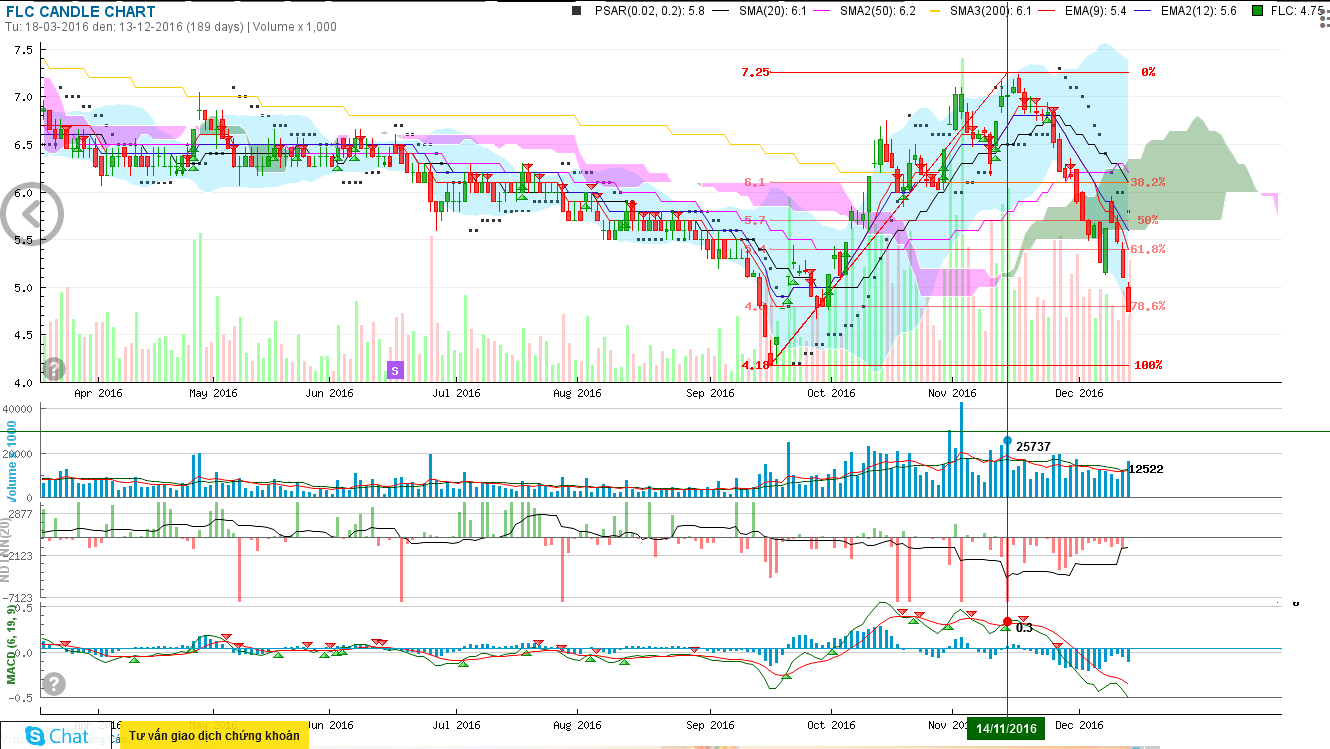Click the 25737 volume value label
Viewport: 1330px width, 749px height.
click(x=1034, y=446)
